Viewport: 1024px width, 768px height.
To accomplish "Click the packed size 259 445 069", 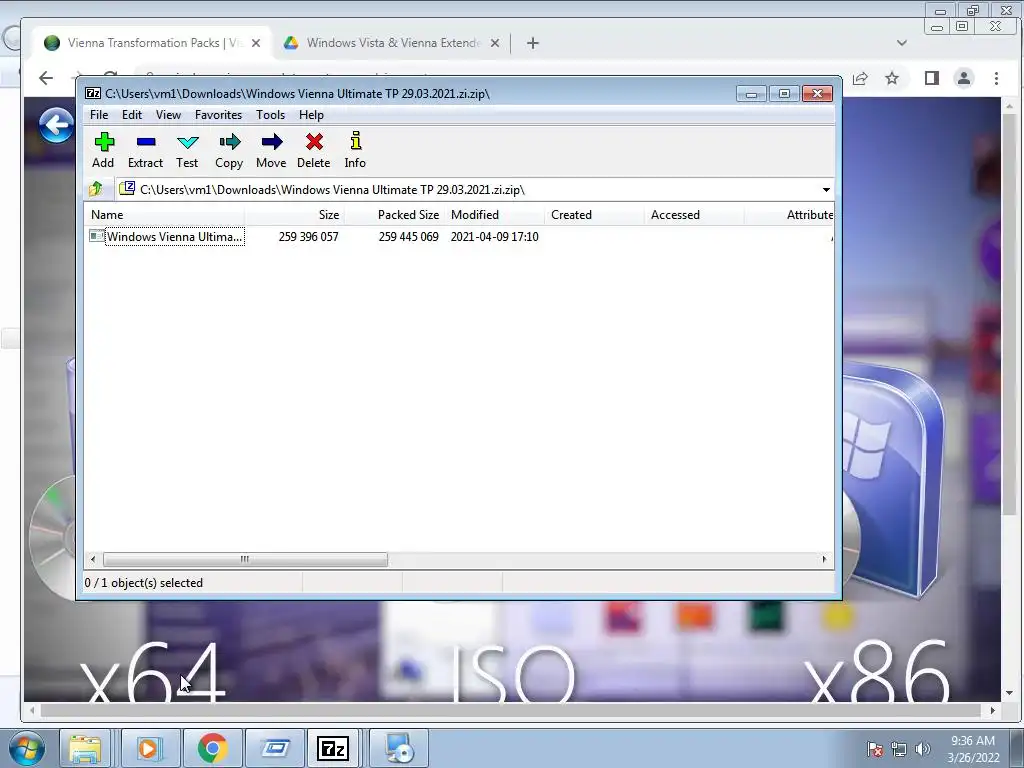I will 408,236.
